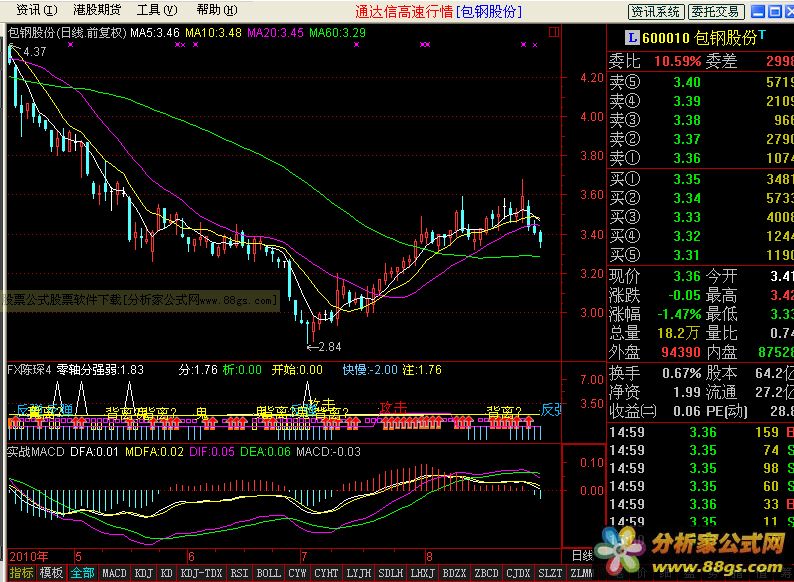Click the small red chart-panel toggle icon
The height and width of the screenshot is (582, 794).
554,32
